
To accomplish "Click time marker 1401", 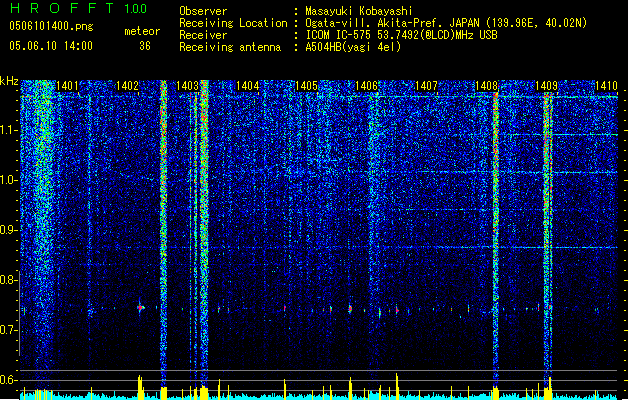I will point(67,86).
